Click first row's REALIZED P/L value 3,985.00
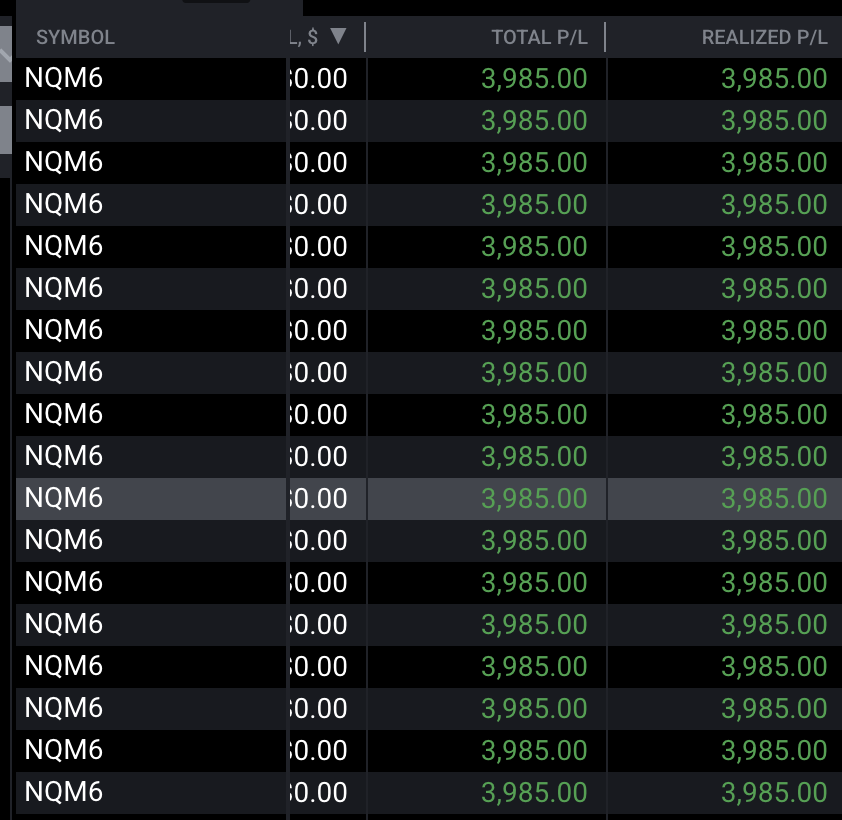 774,79
